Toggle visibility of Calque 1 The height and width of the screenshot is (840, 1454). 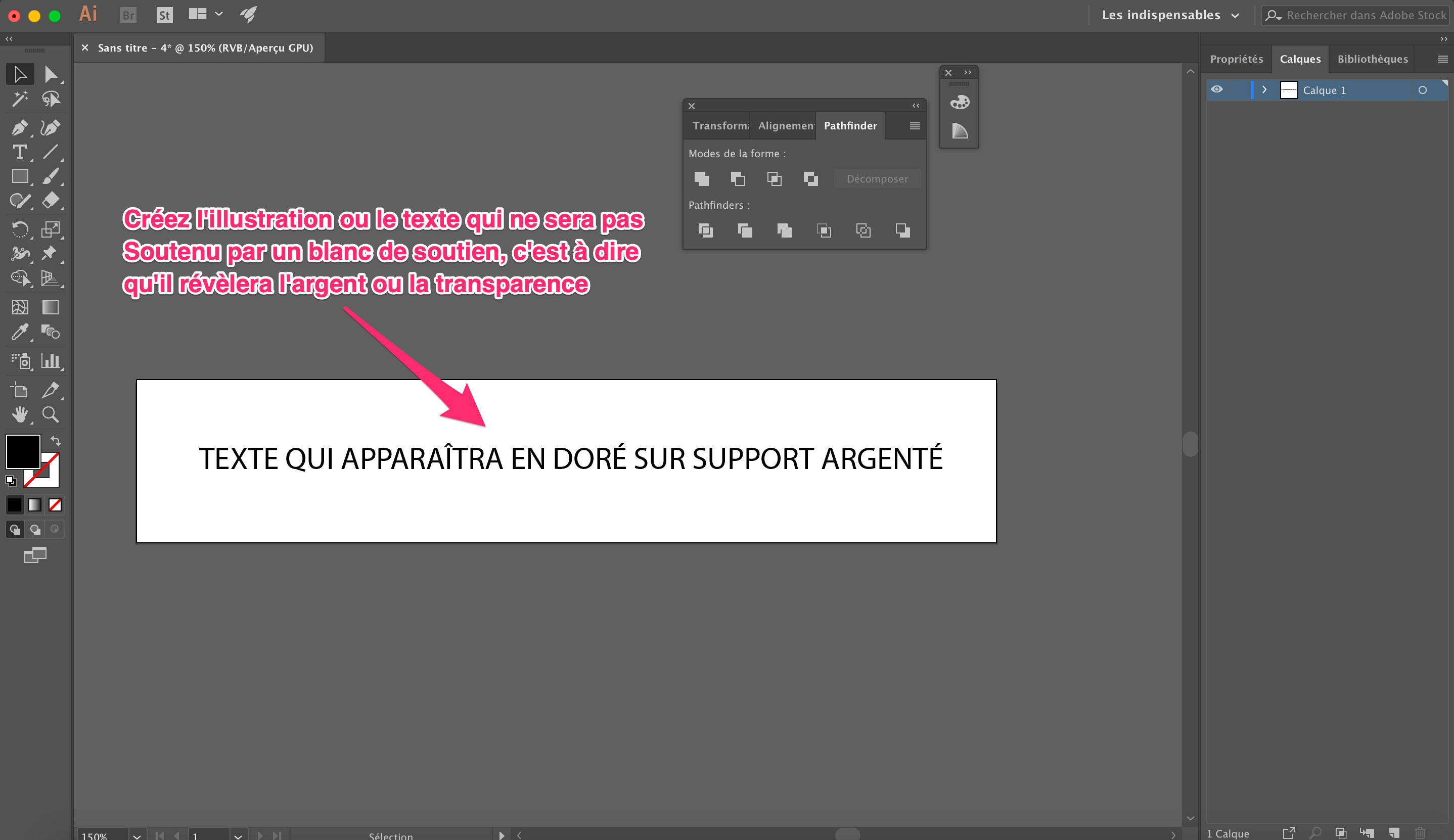1217,89
